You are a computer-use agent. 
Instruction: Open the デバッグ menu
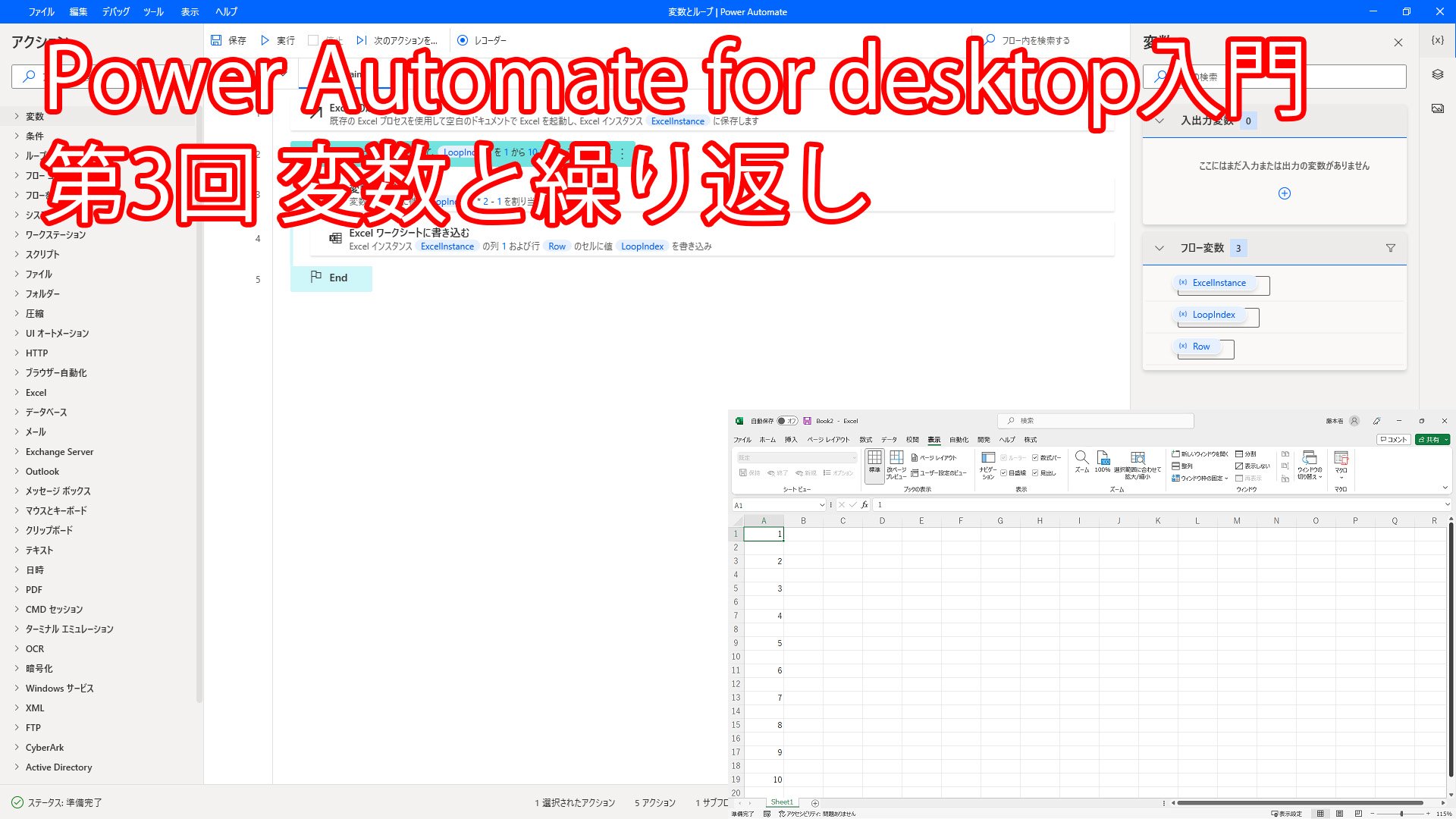(116, 11)
